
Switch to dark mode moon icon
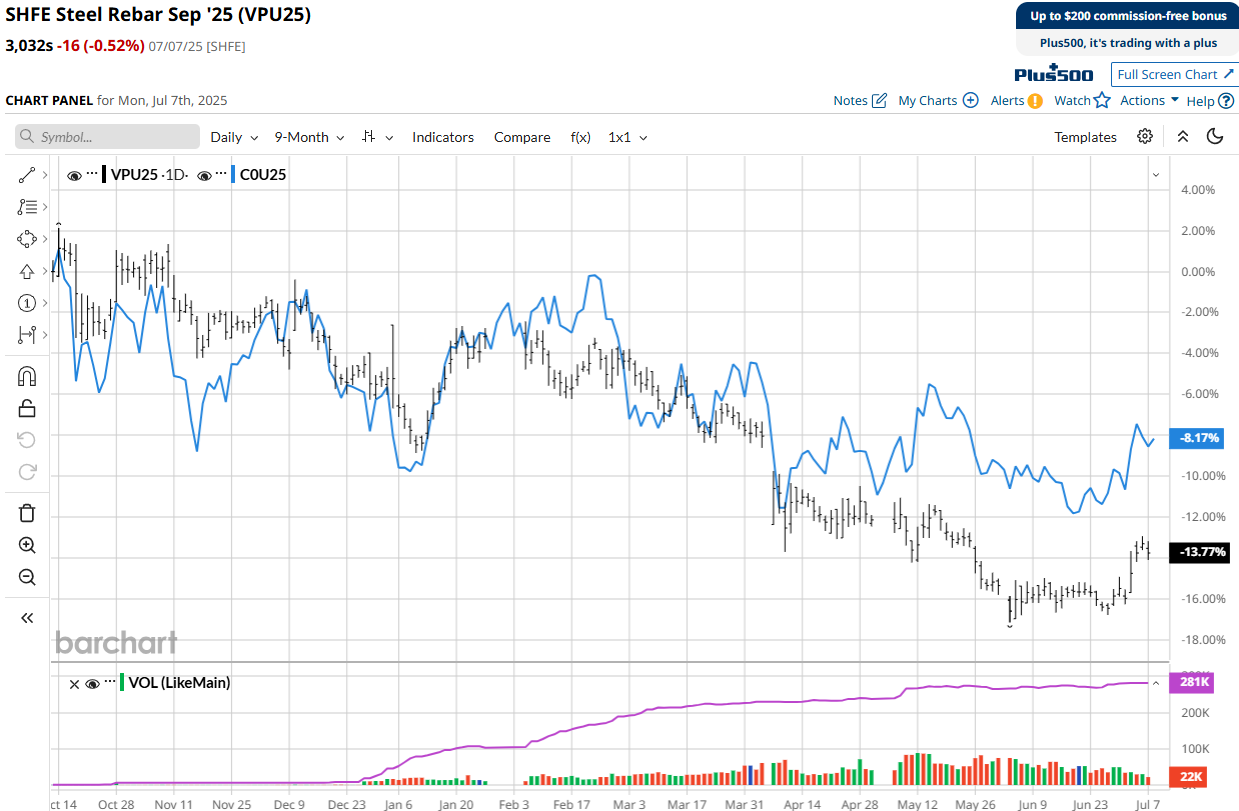(1215, 137)
